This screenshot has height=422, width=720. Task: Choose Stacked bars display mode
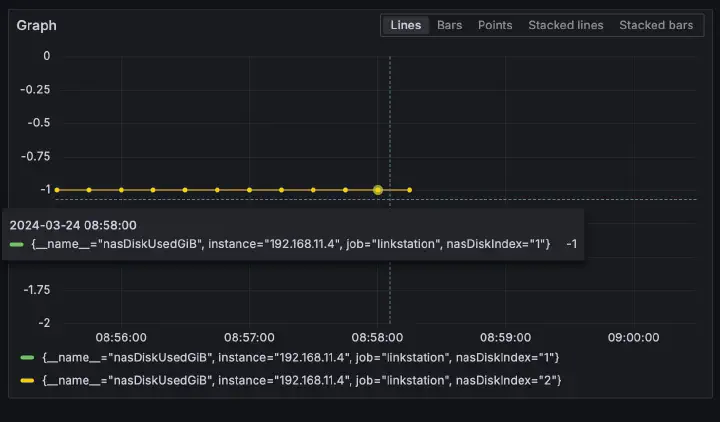[656, 25]
